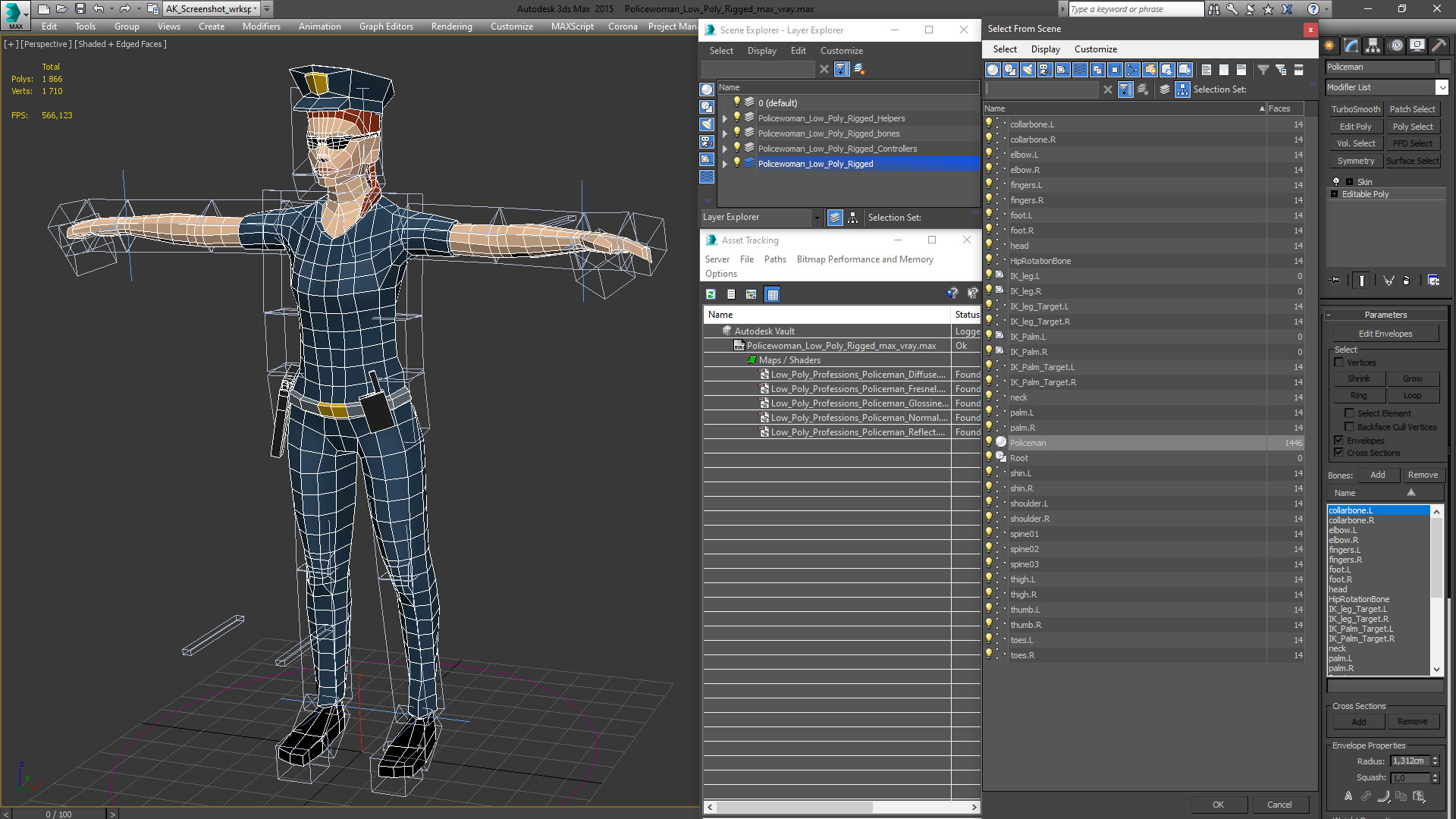The height and width of the screenshot is (819, 1456).
Task: Open the Display command panel tab
Action: (1417, 46)
